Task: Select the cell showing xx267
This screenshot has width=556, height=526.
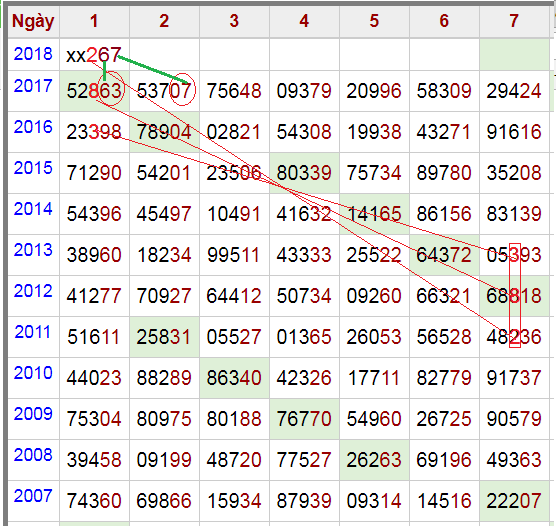Action: click(x=94, y=55)
